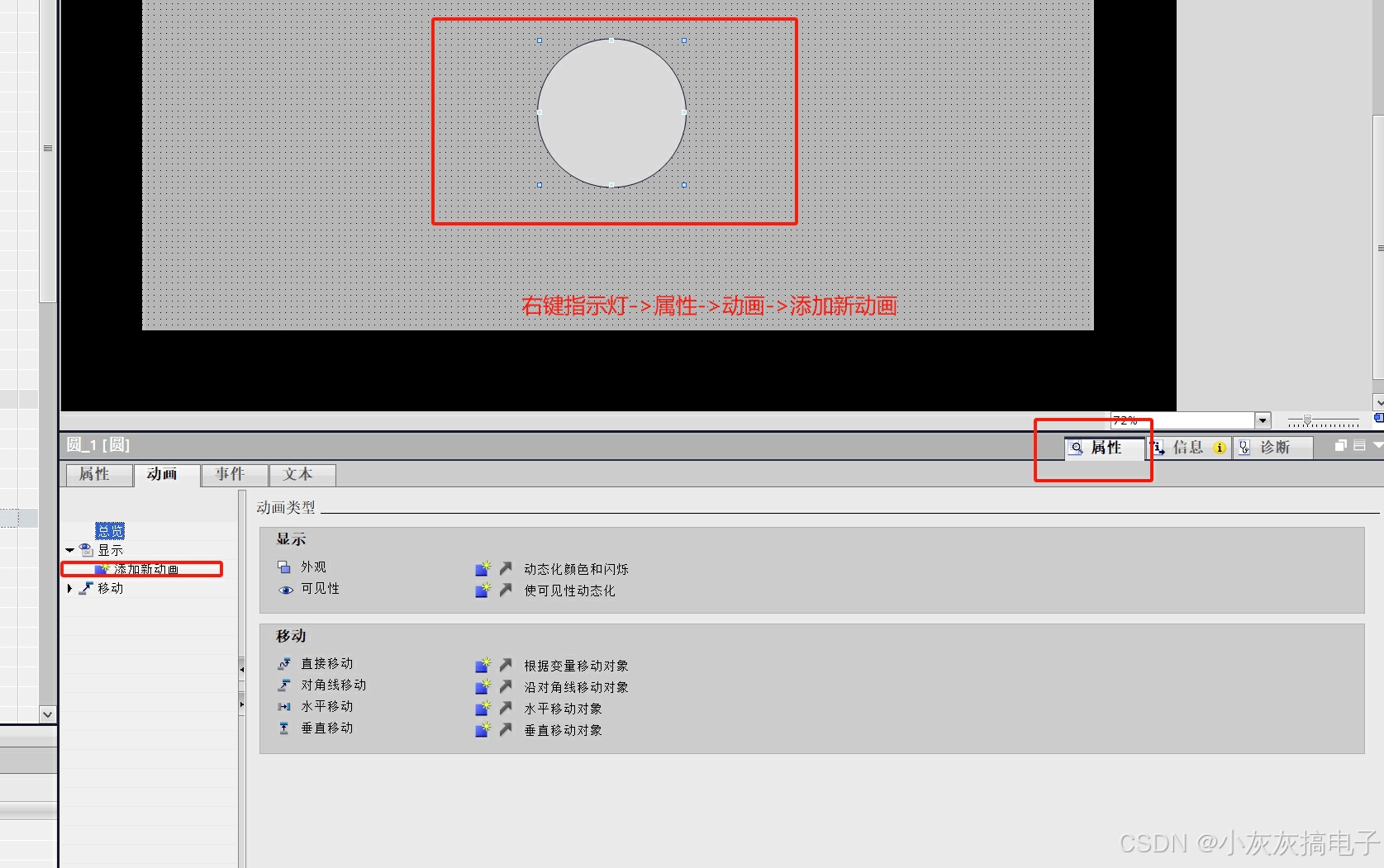The width and height of the screenshot is (1384, 868).
Task: Click arrow icon beside 沿对角线移动对象
Action: (x=506, y=686)
